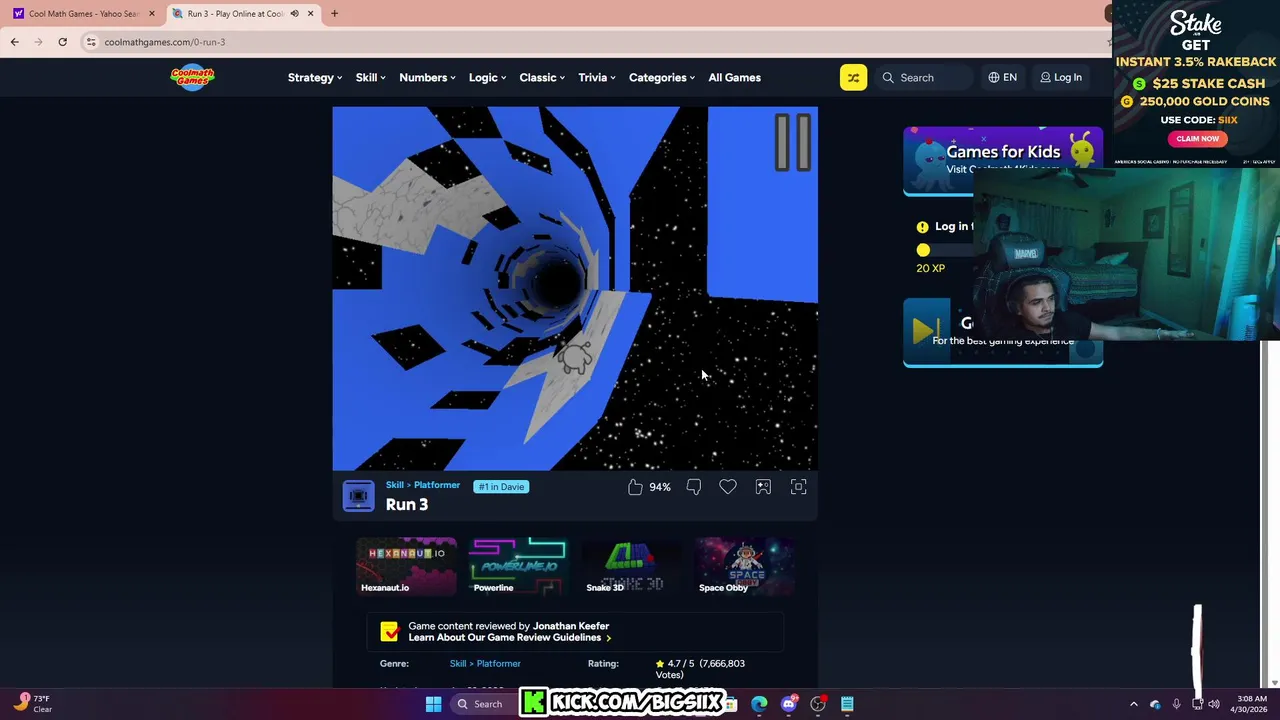
Task: Open the Categories dropdown
Action: tap(662, 77)
